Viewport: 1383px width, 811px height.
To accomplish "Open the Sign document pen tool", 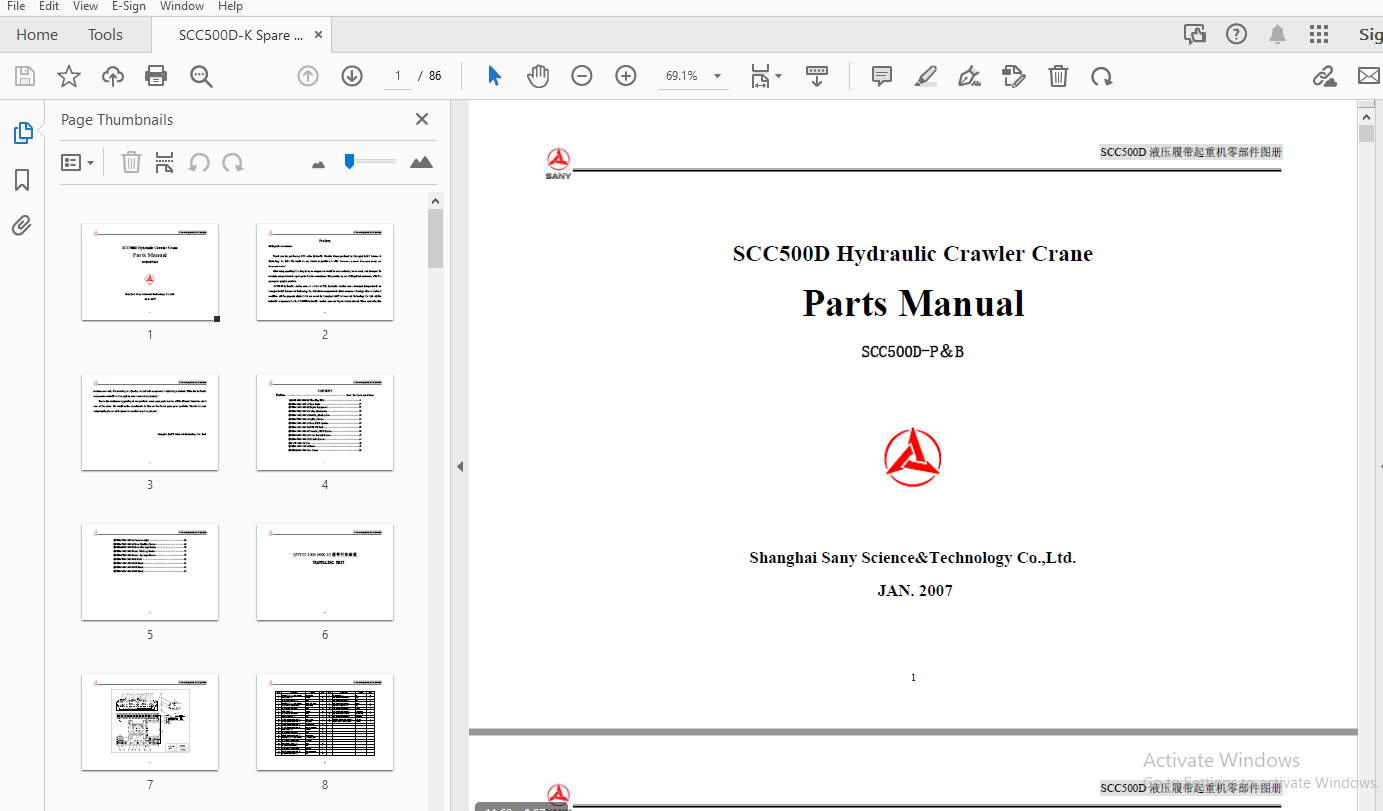I will [969, 76].
